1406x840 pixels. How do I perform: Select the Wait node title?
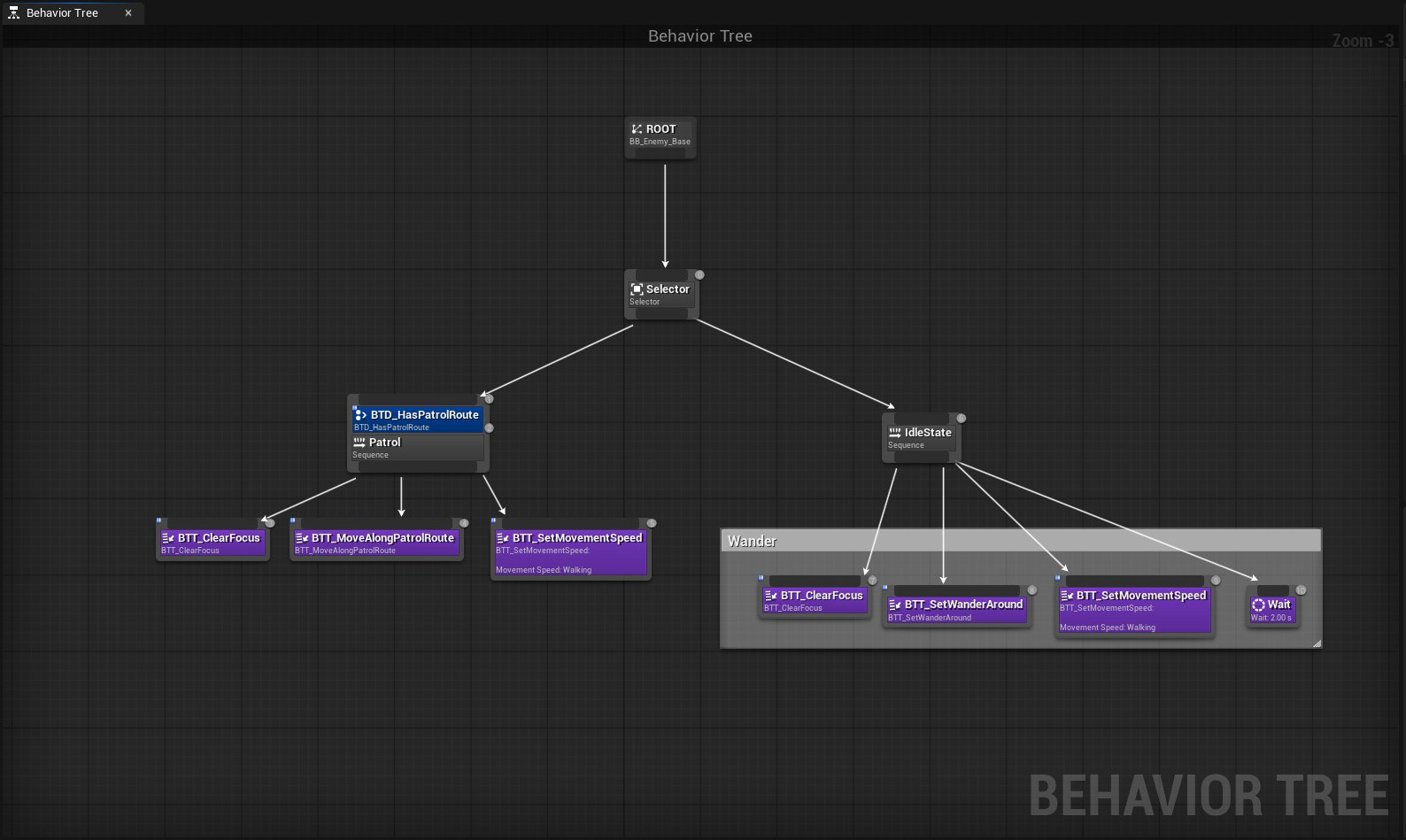[x=1279, y=605]
